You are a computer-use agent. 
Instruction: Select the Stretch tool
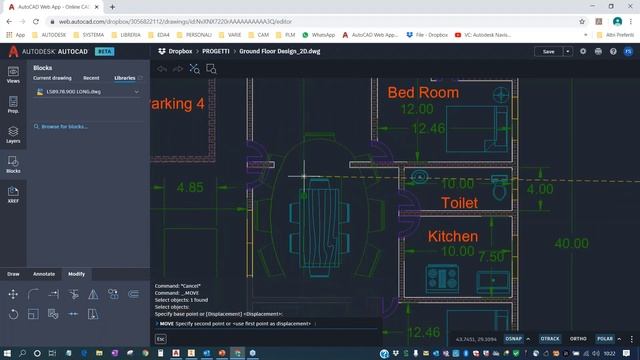click(93, 314)
